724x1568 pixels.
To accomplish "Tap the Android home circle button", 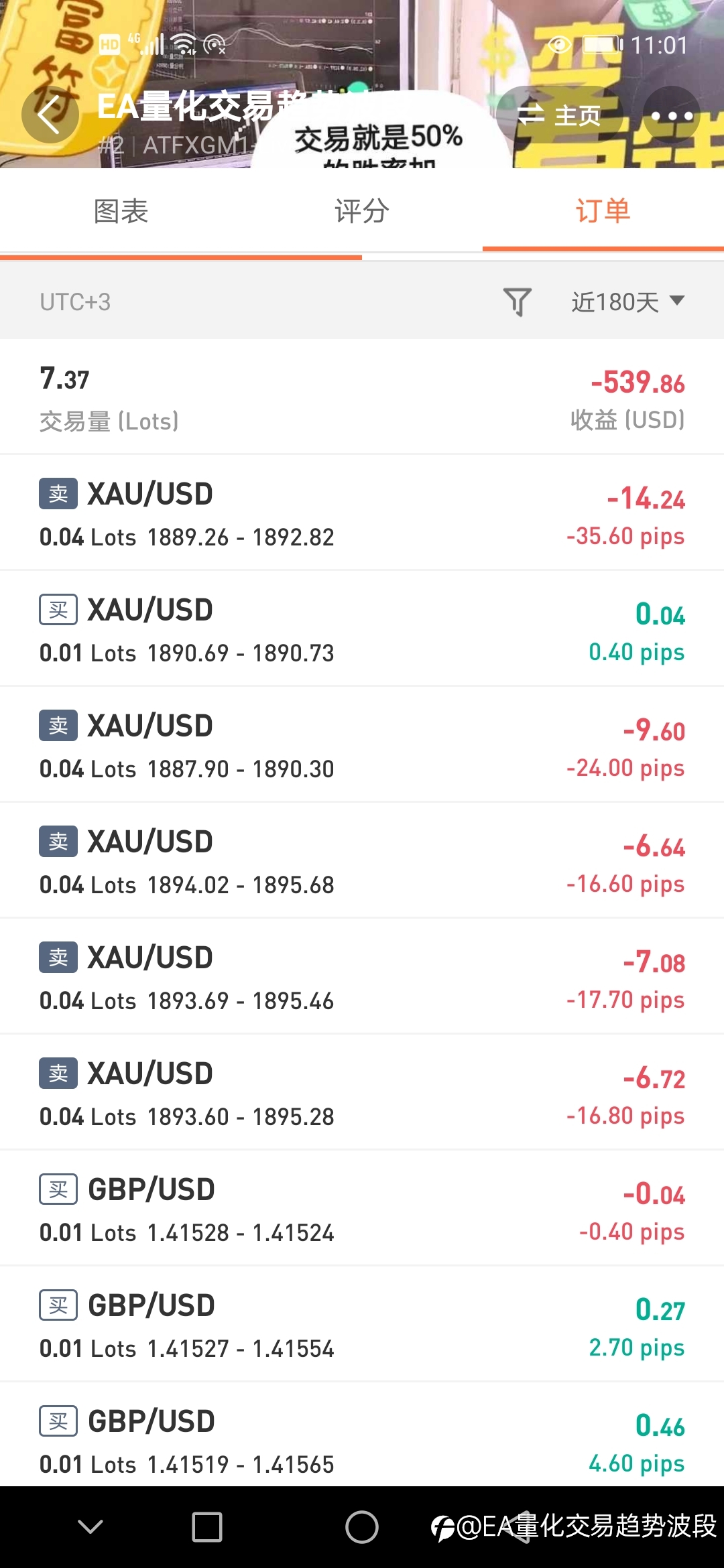I will 361,1526.
